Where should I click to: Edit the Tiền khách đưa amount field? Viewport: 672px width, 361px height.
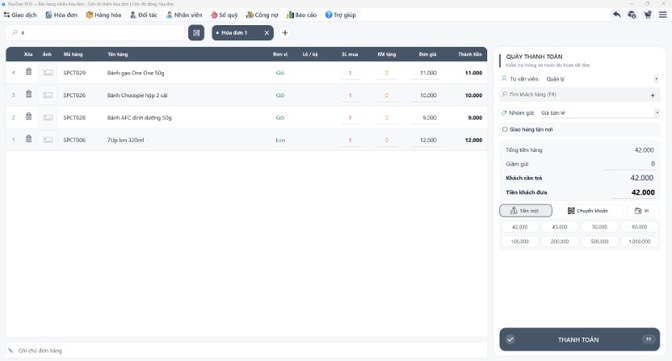click(x=633, y=193)
